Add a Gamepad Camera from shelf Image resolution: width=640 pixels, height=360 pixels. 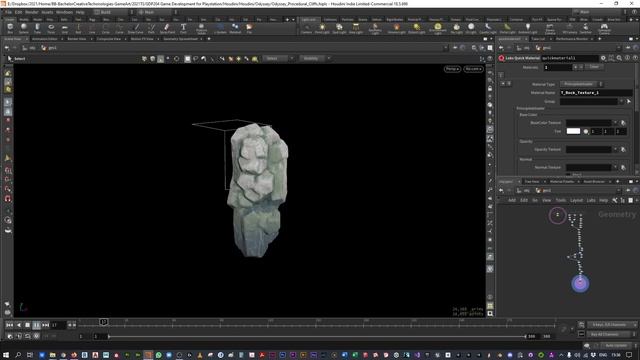[x=604, y=28]
